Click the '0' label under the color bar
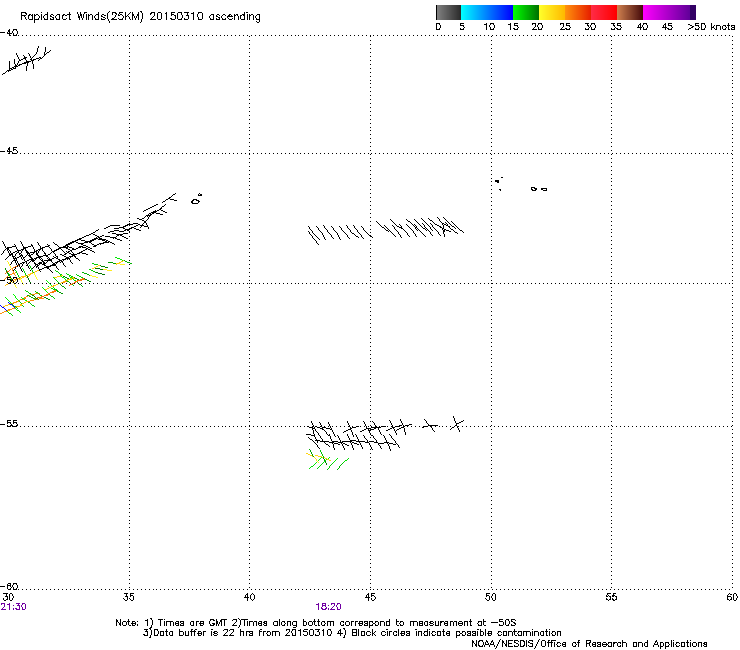This screenshot has width=740, height=650. click(438, 27)
